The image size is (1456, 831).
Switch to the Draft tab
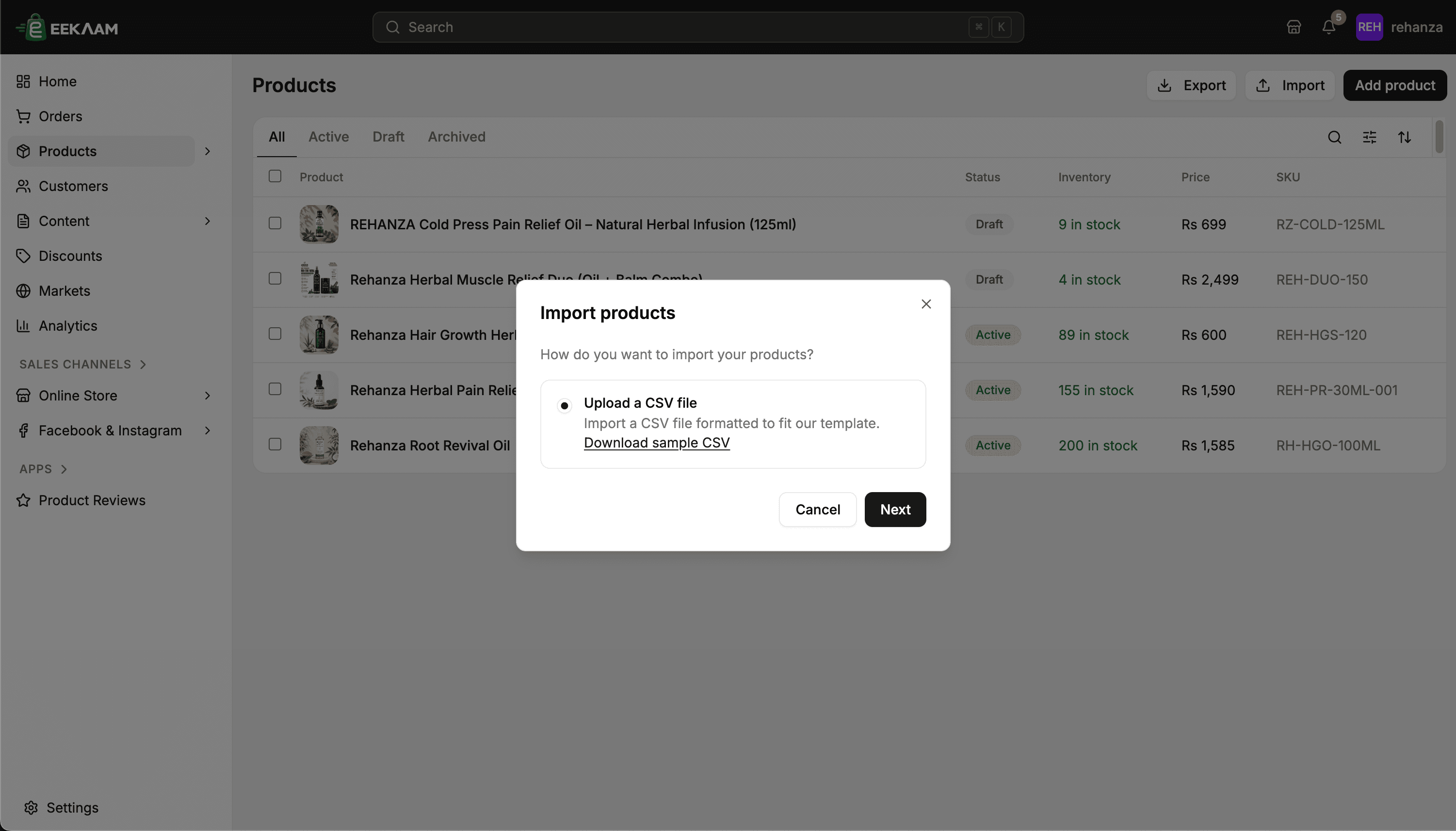coord(388,137)
